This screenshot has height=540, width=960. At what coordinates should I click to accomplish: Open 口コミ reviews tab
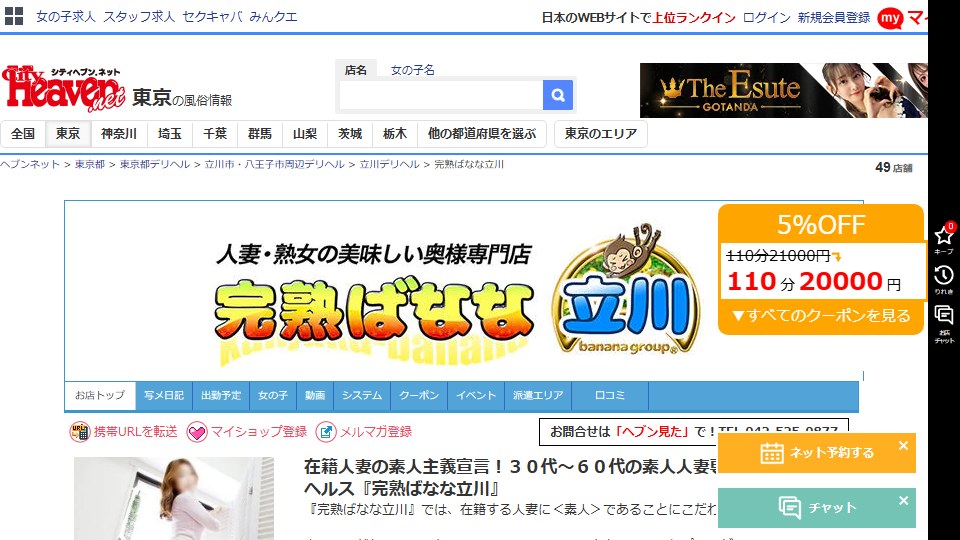tap(610, 396)
